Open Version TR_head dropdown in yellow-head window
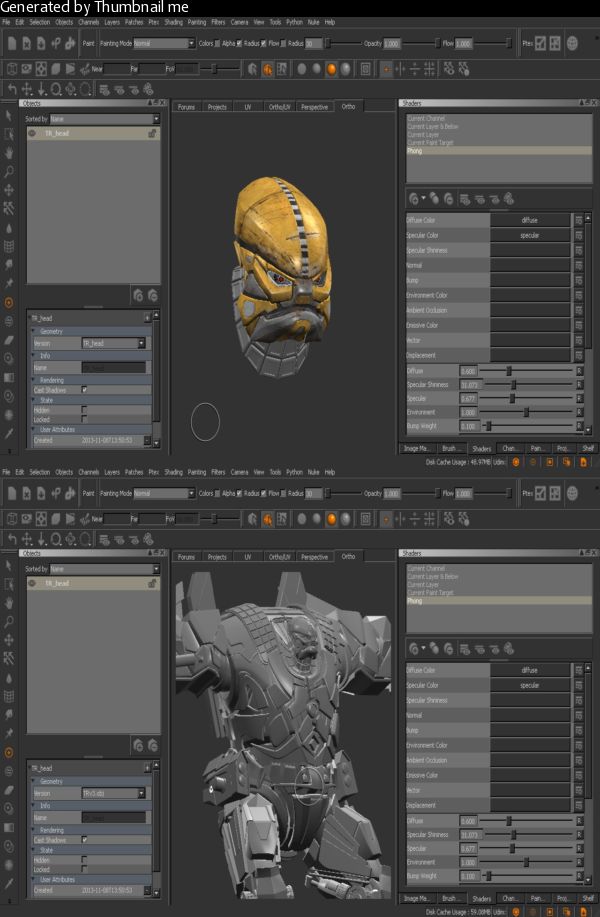 click(113, 343)
